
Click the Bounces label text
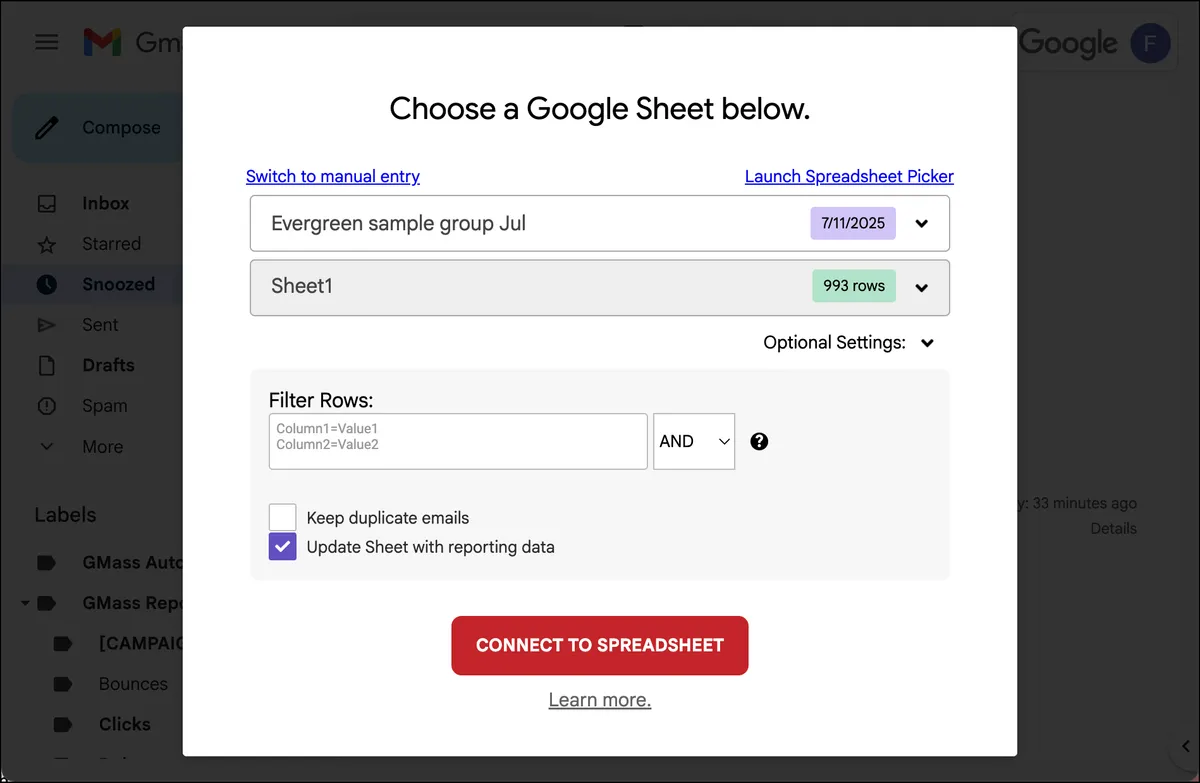(133, 684)
